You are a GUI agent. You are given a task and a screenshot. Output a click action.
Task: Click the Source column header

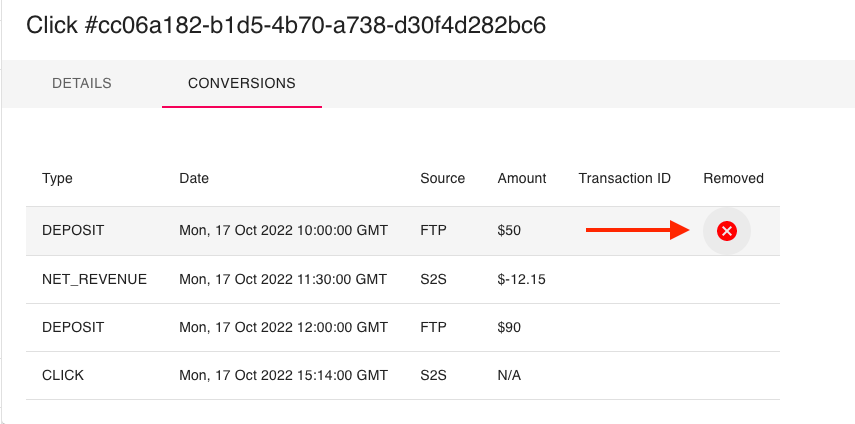pos(442,178)
